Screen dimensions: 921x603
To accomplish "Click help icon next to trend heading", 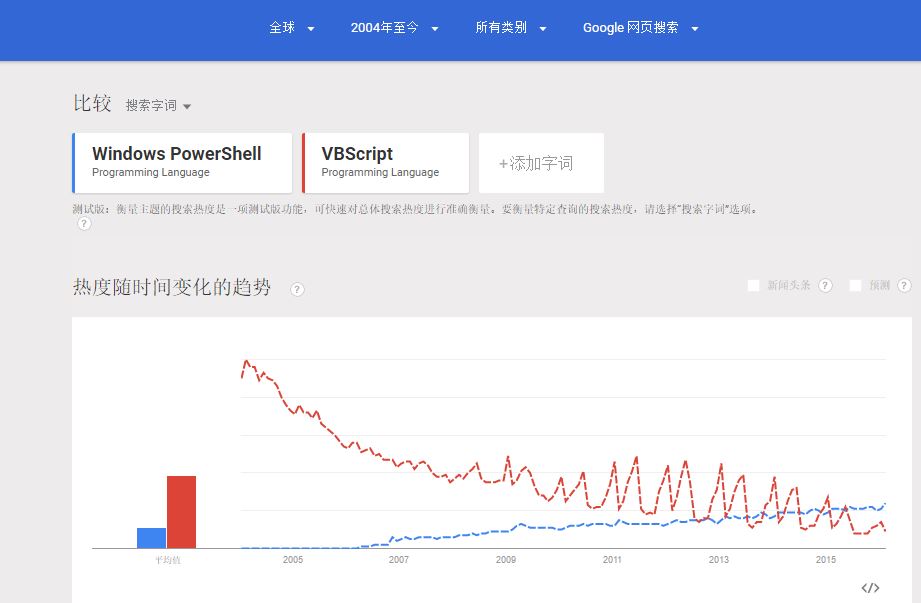I will (x=297, y=289).
